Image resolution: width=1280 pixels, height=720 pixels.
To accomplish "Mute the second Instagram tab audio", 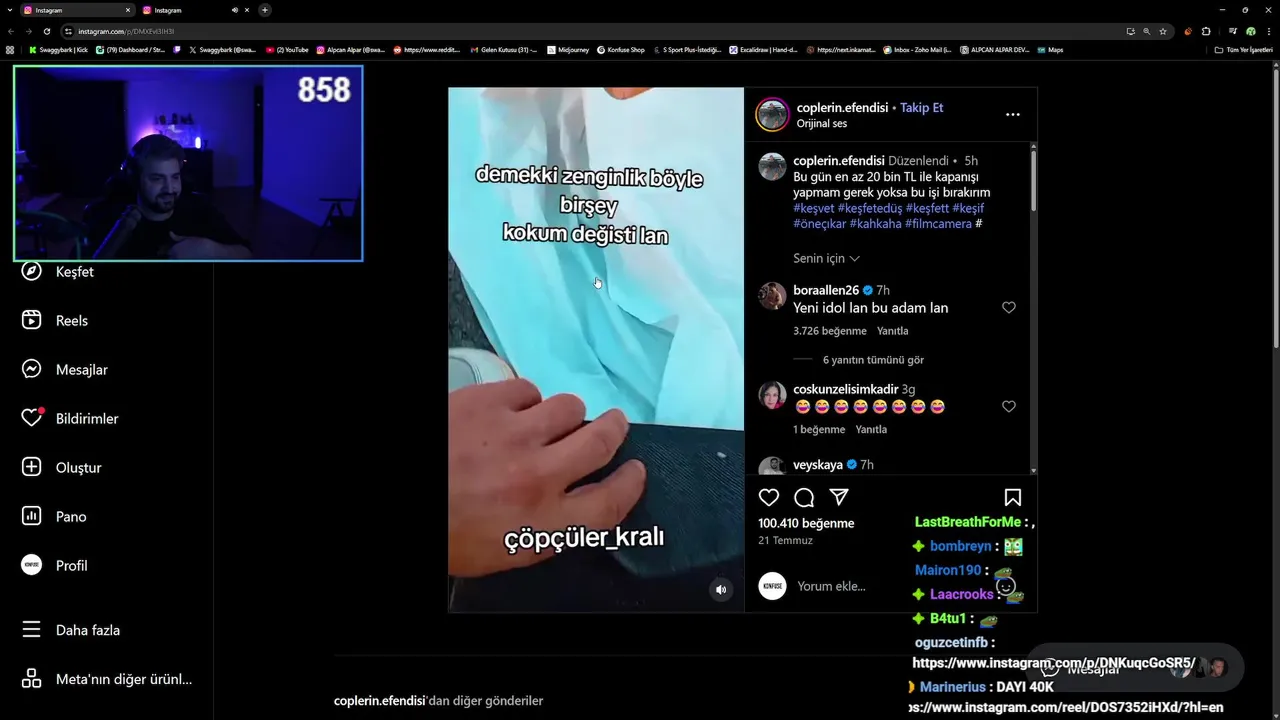I will 235,10.
